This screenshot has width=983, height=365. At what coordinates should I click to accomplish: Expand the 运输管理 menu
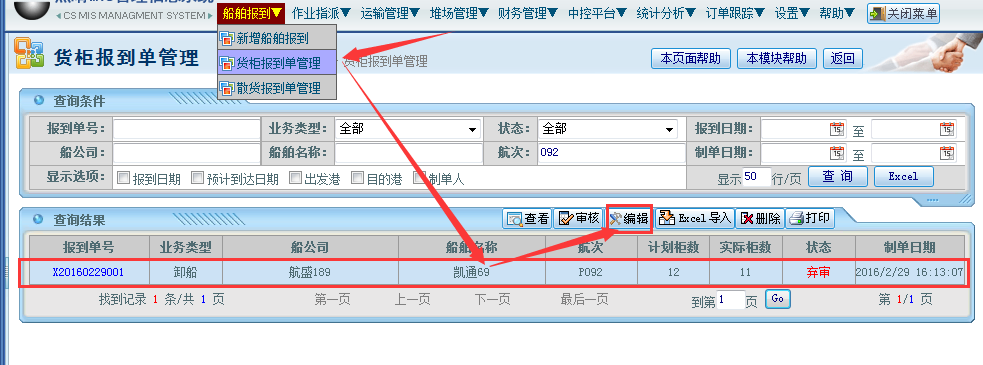(x=390, y=13)
